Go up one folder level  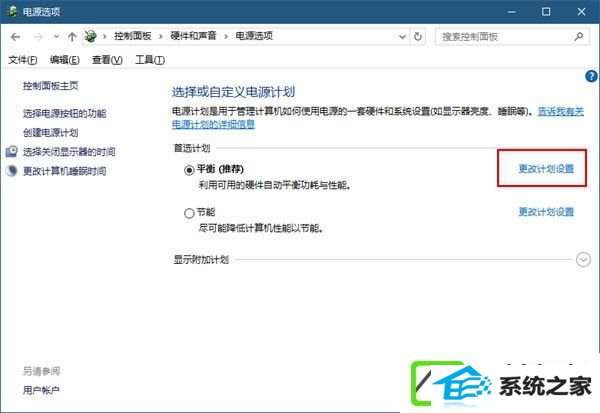(x=72, y=37)
